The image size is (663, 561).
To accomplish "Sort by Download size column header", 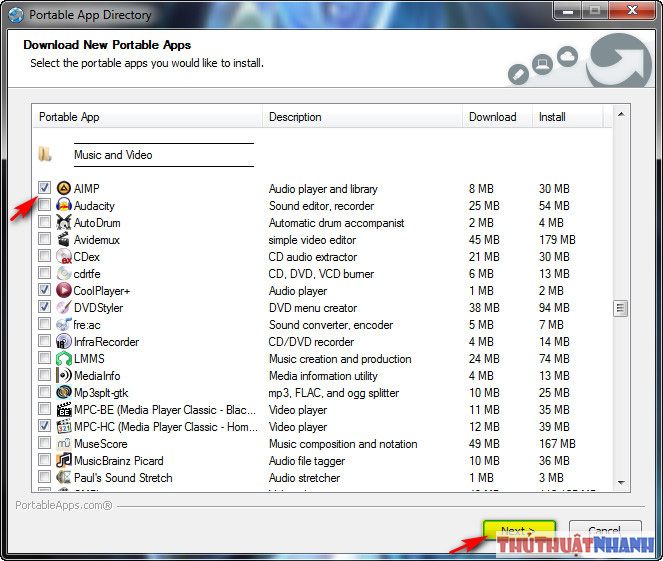I will point(497,117).
